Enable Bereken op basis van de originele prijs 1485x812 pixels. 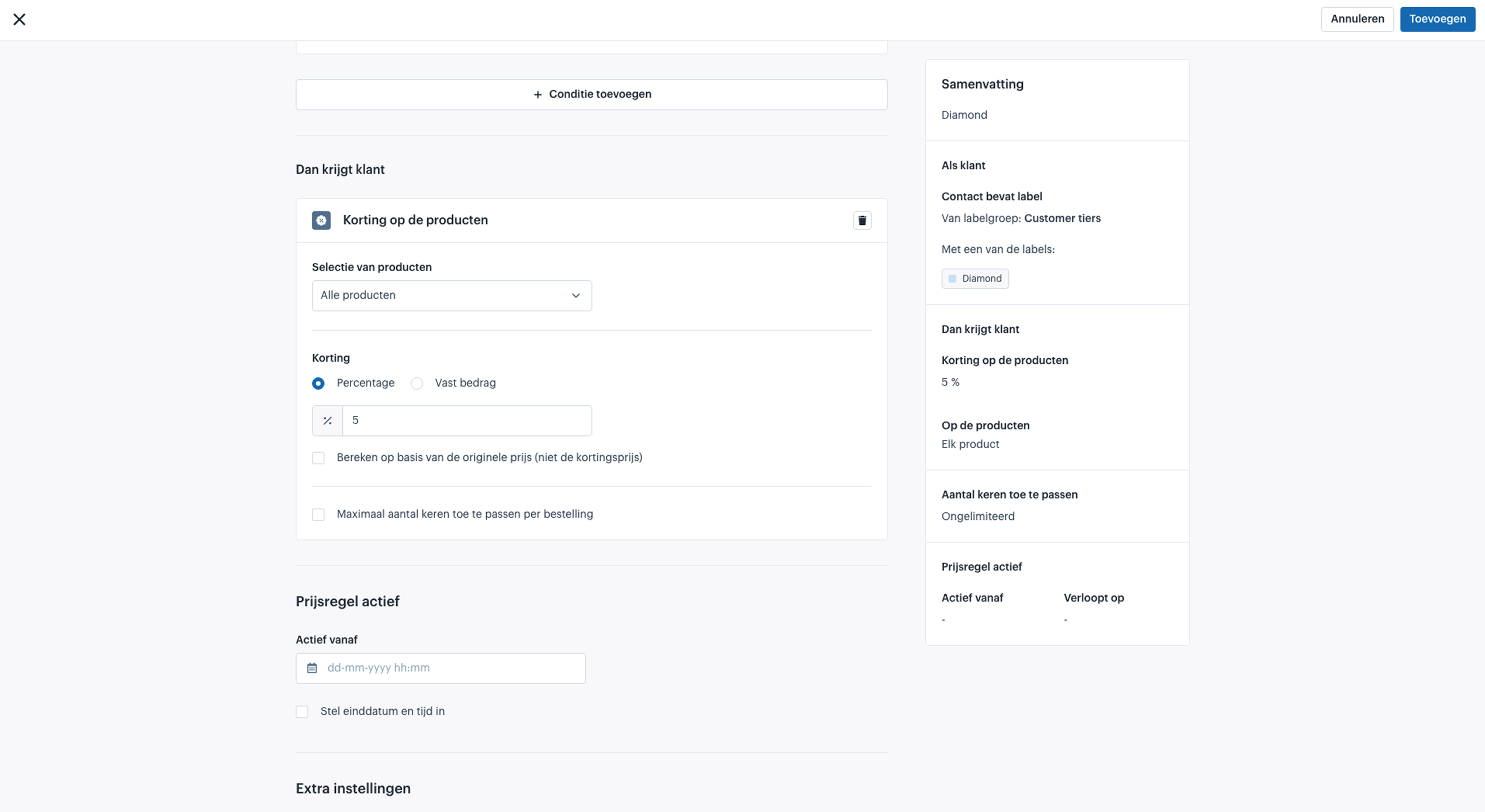click(x=318, y=458)
